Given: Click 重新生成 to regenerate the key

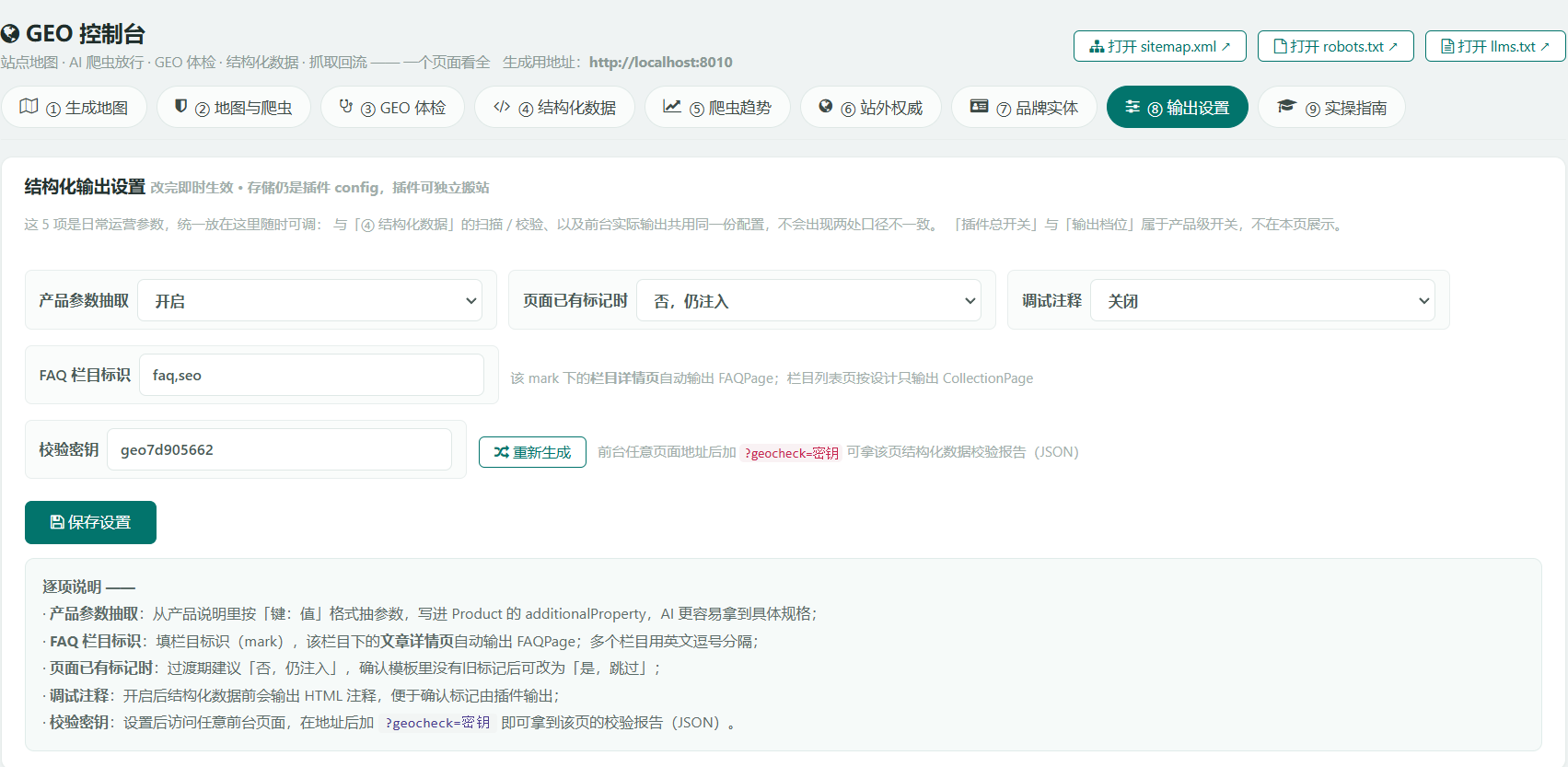Looking at the screenshot, I should 532,452.
